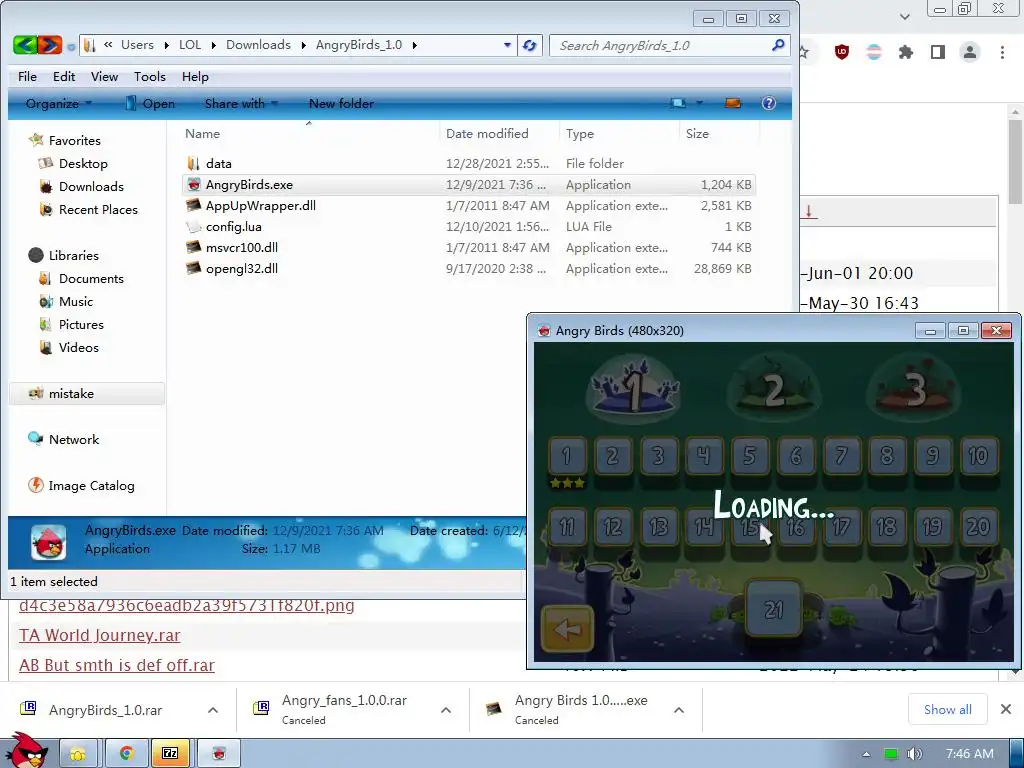
Task: Click the large red bird preview icon
Action: [x=48, y=542]
